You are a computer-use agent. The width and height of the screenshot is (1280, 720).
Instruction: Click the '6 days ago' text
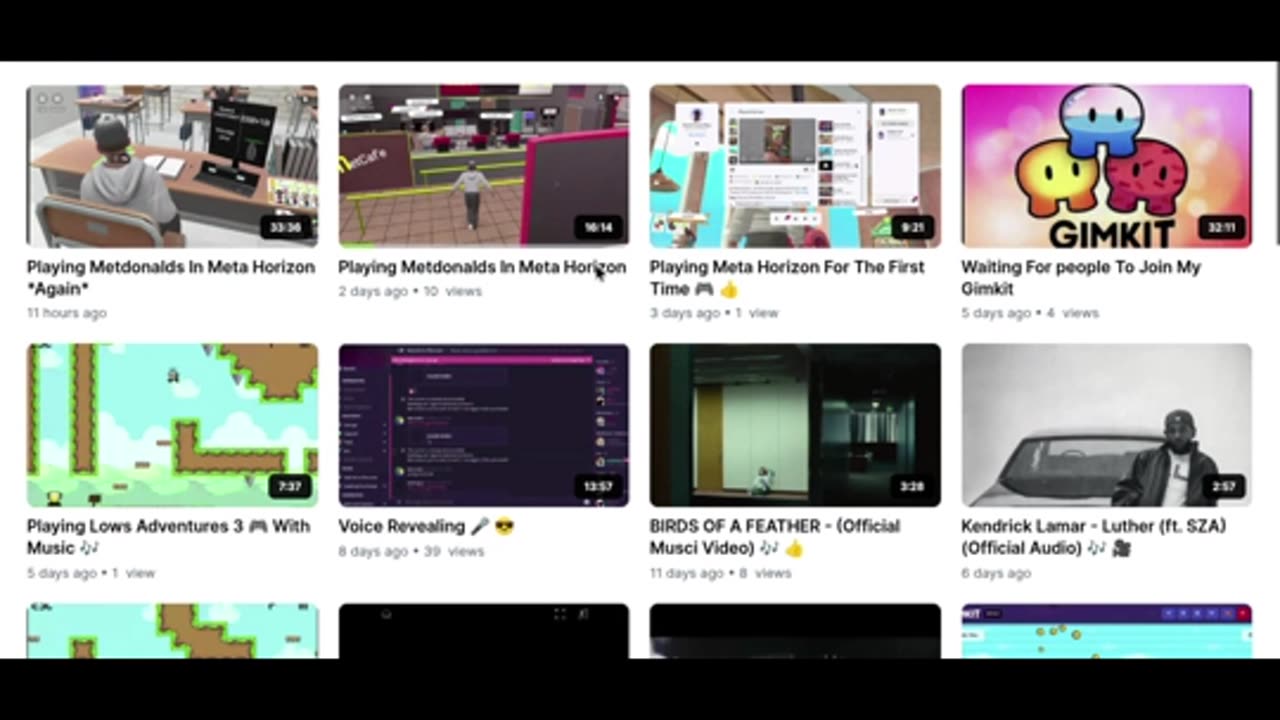point(996,573)
